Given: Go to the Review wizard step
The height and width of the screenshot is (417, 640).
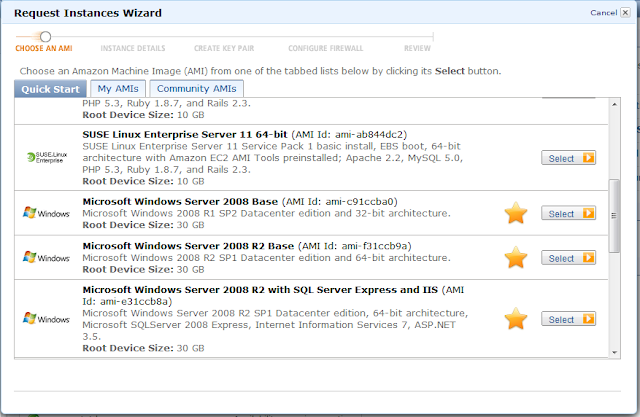Looking at the screenshot, I should pyautogui.click(x=417, y=48).
